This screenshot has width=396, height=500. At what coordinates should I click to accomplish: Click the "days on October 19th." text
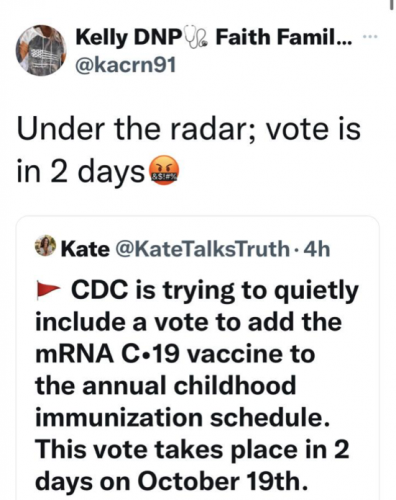point(172,481)
